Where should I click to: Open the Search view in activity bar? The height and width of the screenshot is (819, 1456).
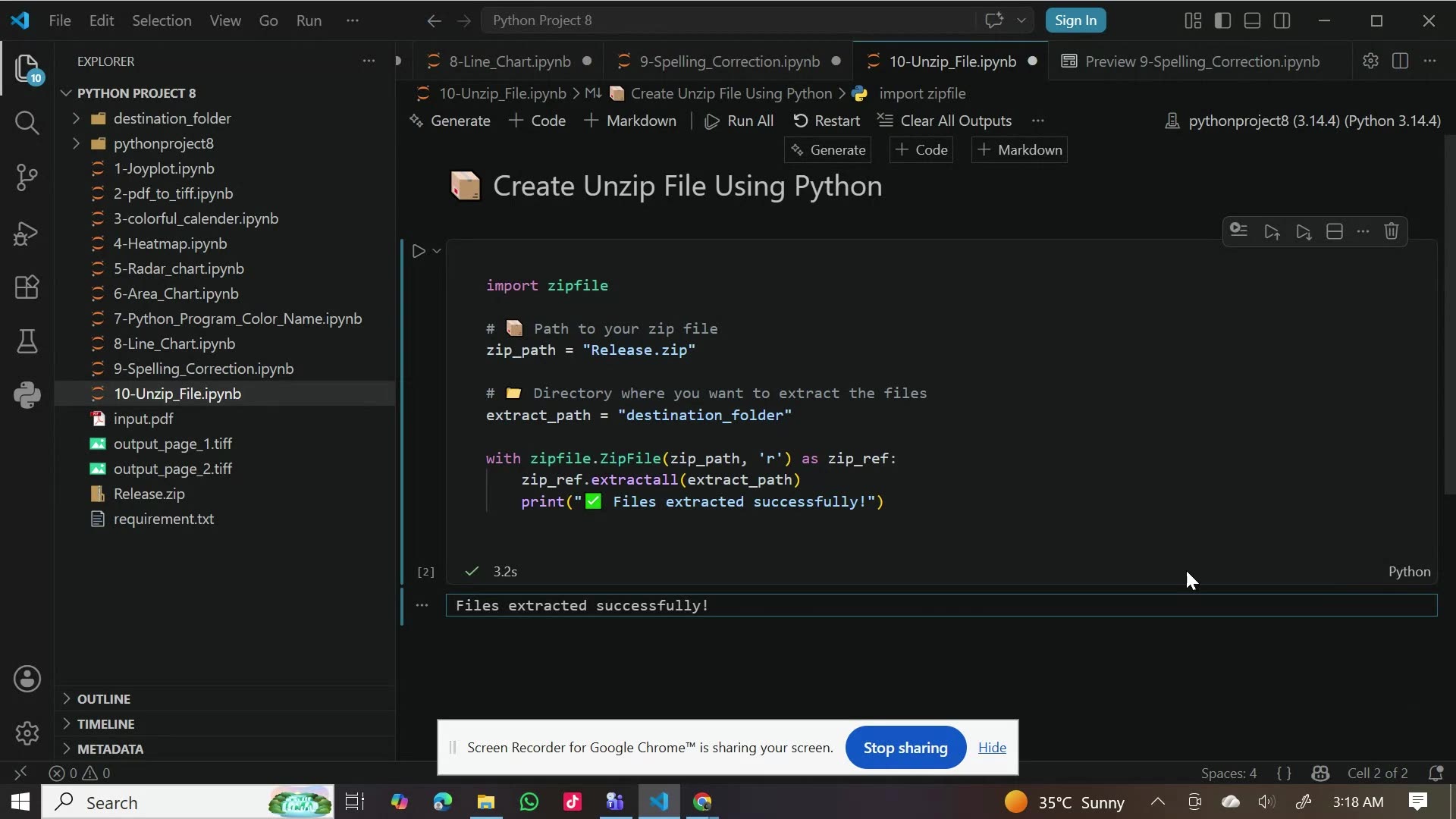click(x=27, y=123)
